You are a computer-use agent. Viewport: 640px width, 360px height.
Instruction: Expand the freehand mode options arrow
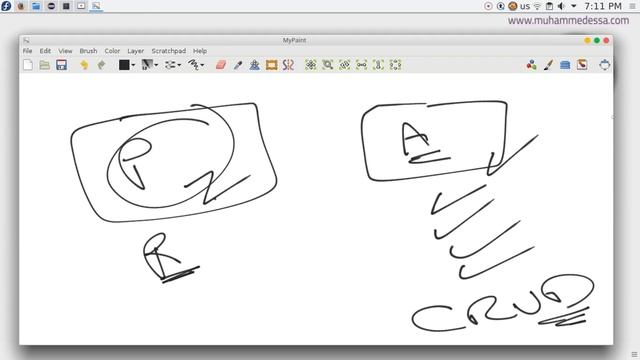point(202,65)
